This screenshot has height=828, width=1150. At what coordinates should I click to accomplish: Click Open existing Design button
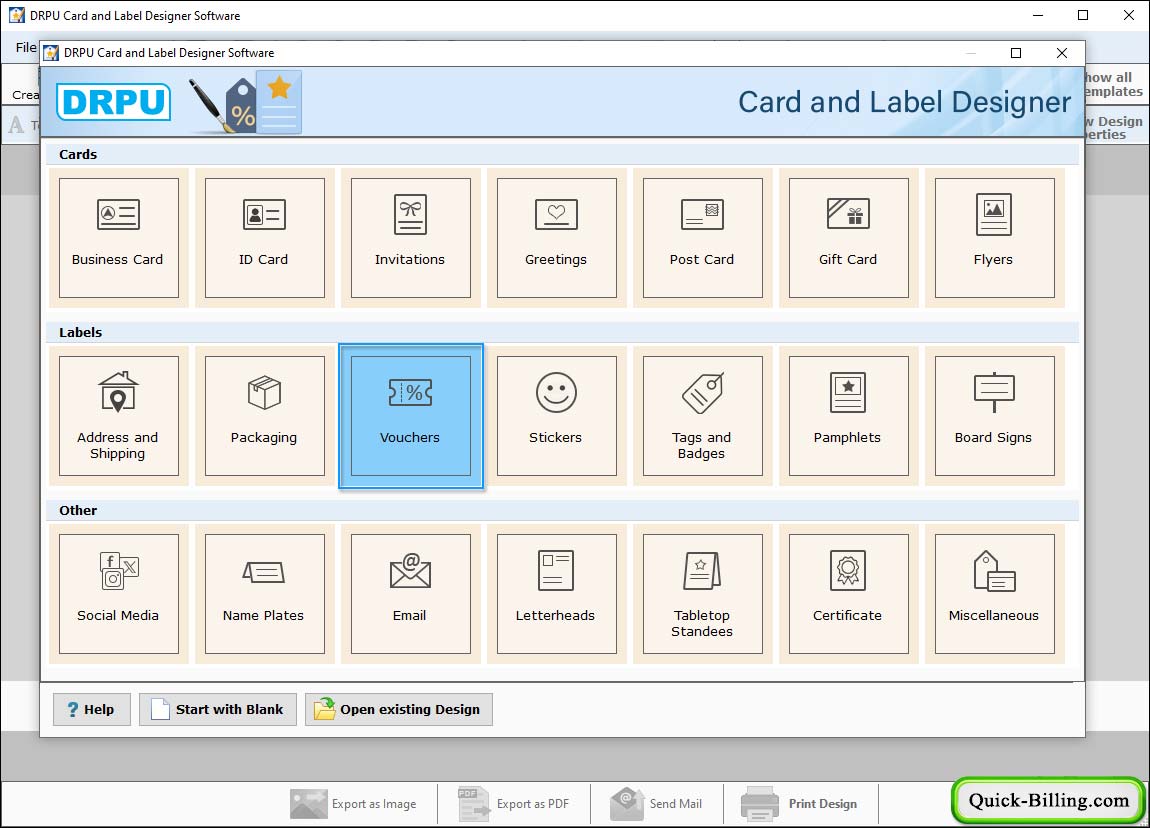[x=398, y=709]
